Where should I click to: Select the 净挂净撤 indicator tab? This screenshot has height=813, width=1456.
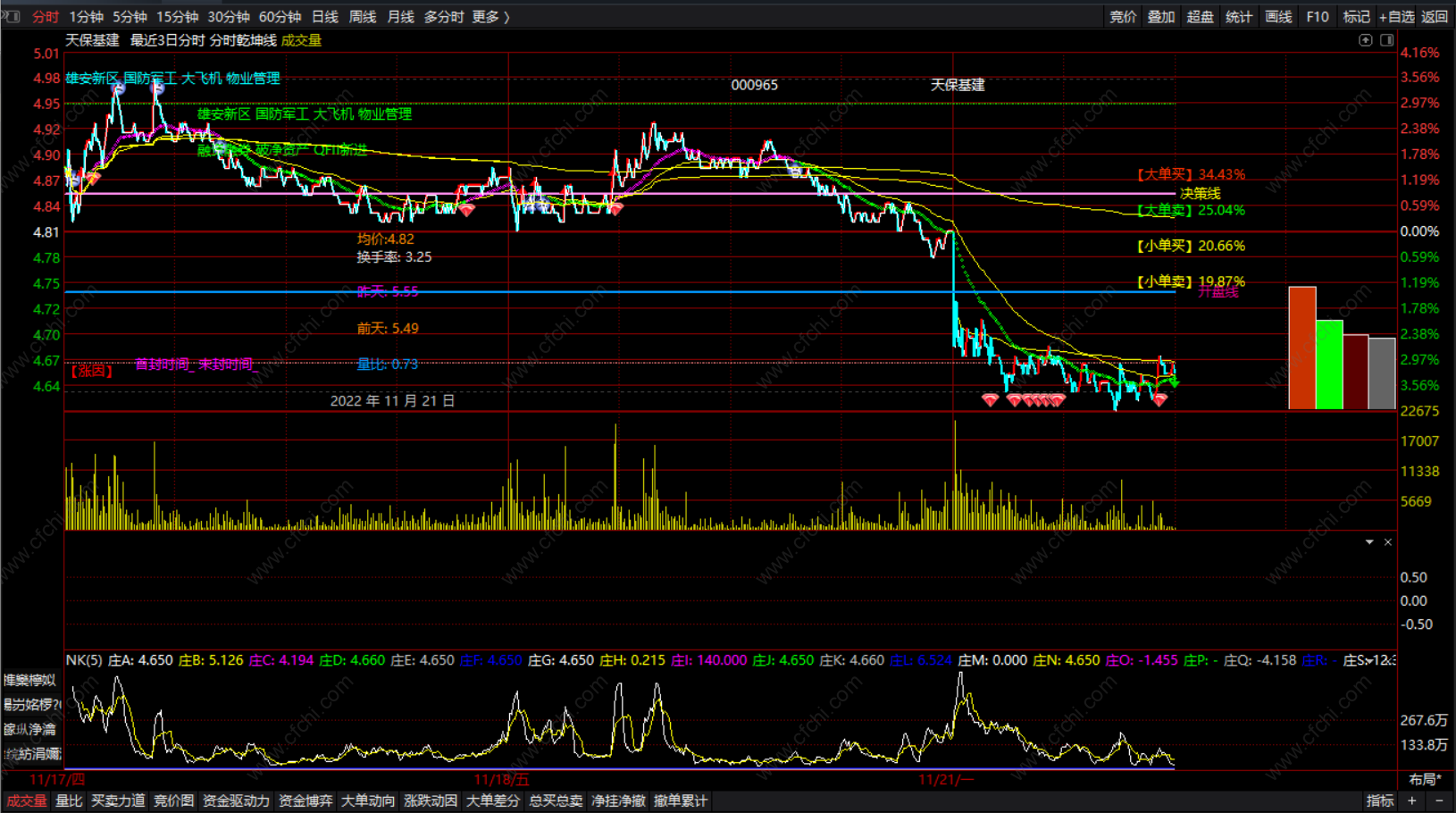(x=618, y=801)
